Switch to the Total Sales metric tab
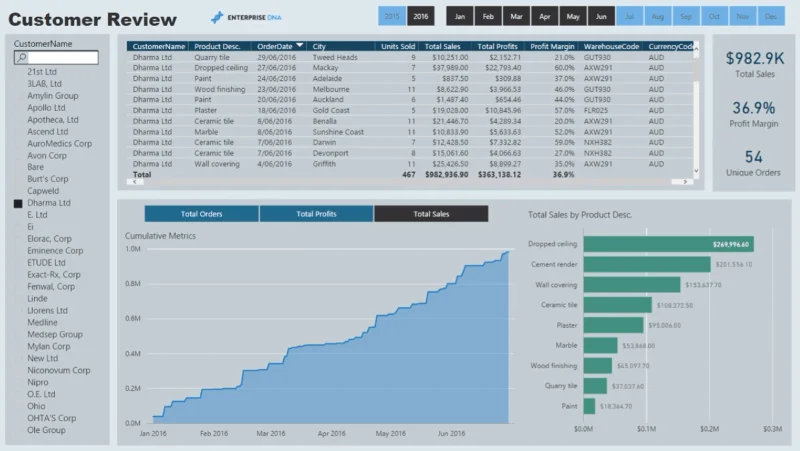 click(x=431, y=214)
